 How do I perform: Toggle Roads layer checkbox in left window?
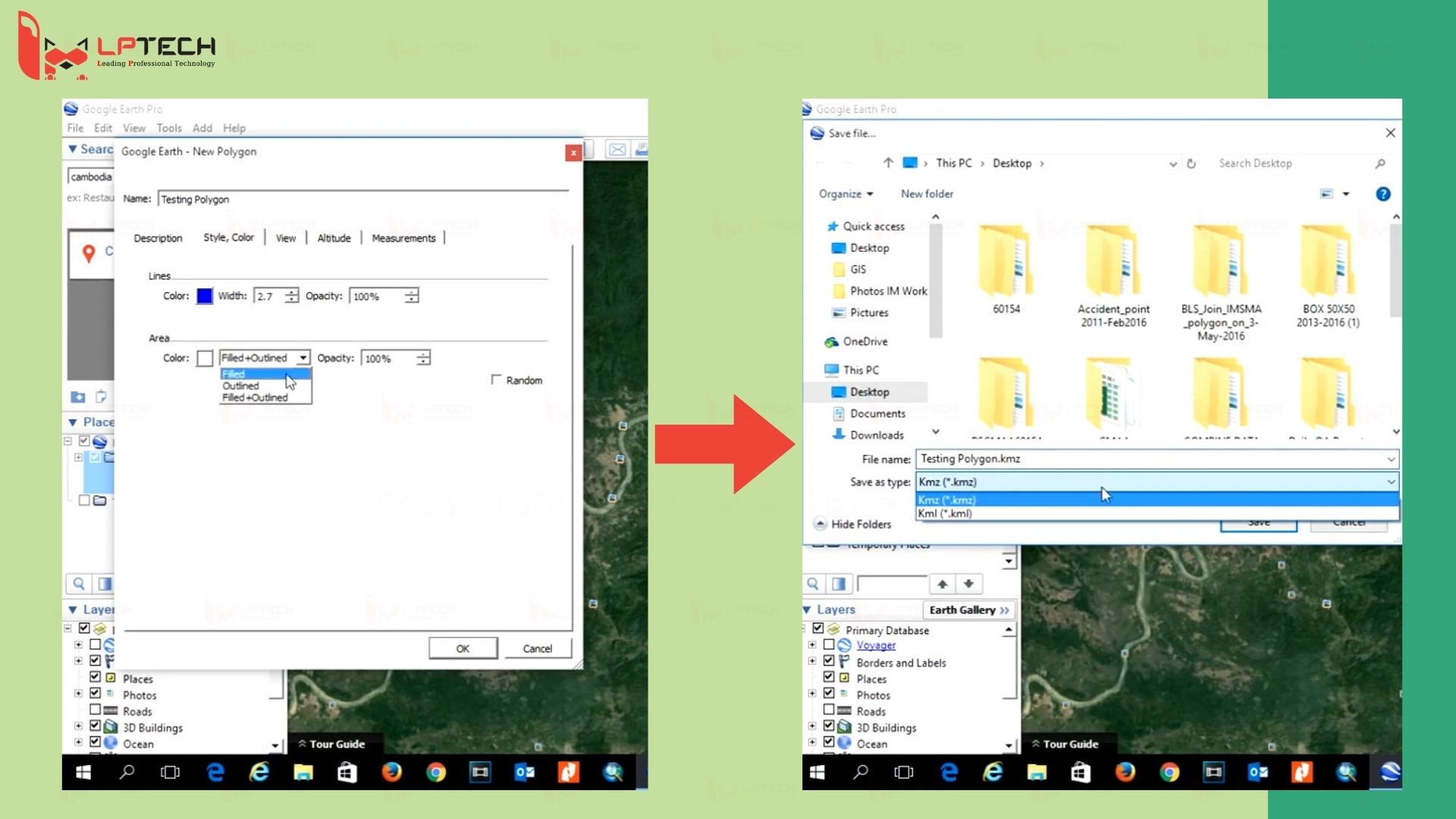[95, 710]
